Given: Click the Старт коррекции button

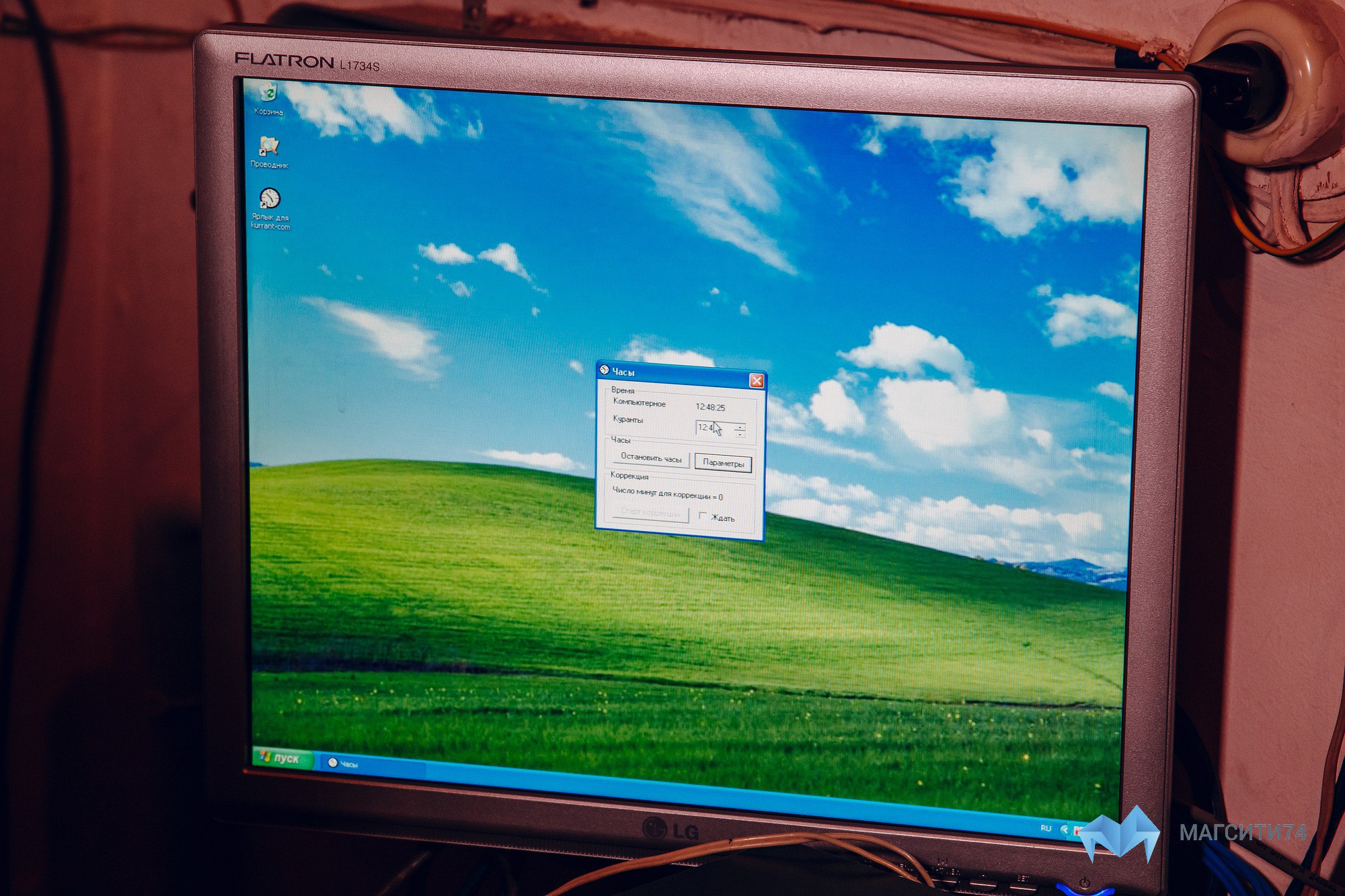Looking at the screenshot, I should click(x=650, y=512).
